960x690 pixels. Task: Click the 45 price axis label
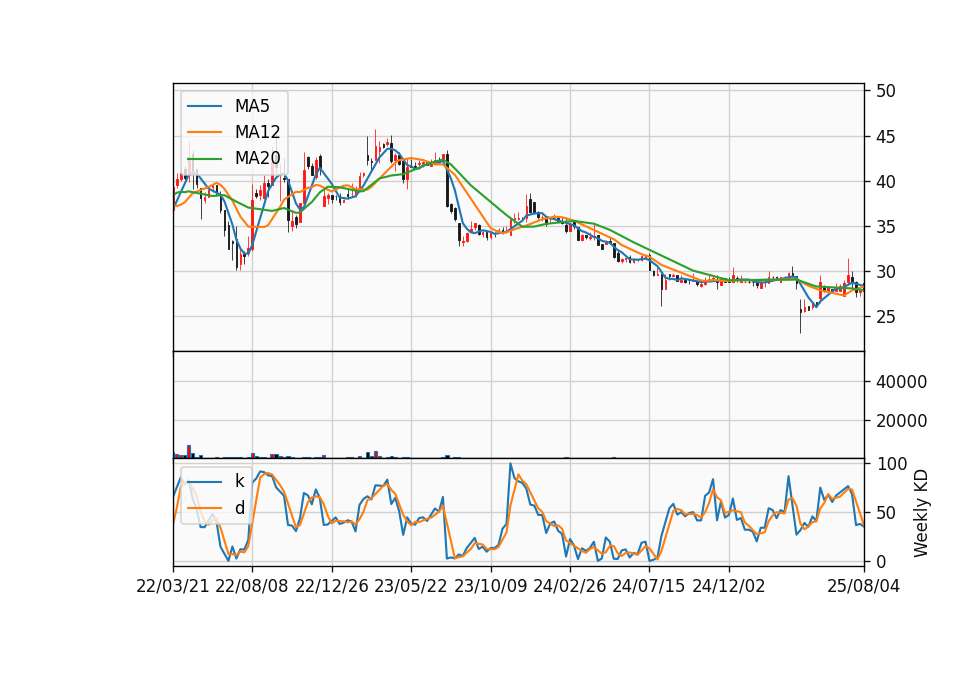[885, 137]
